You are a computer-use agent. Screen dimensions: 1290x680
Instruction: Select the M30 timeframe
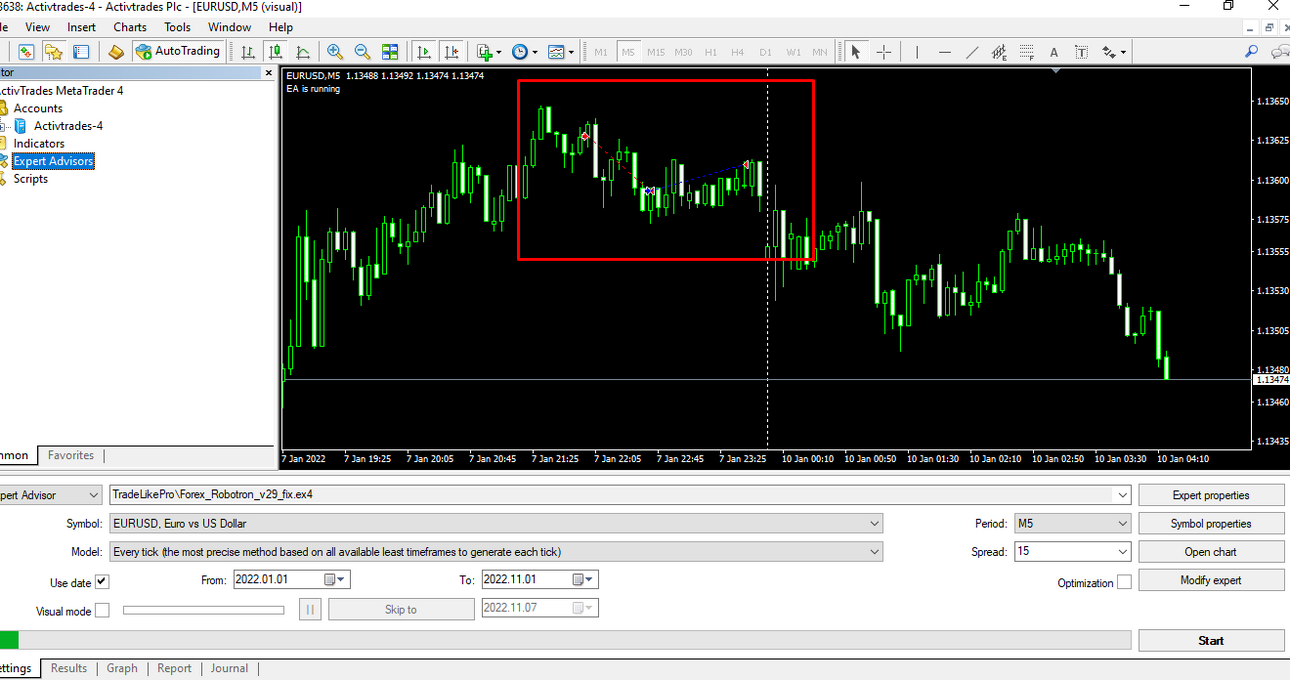[x=683, y=52]
